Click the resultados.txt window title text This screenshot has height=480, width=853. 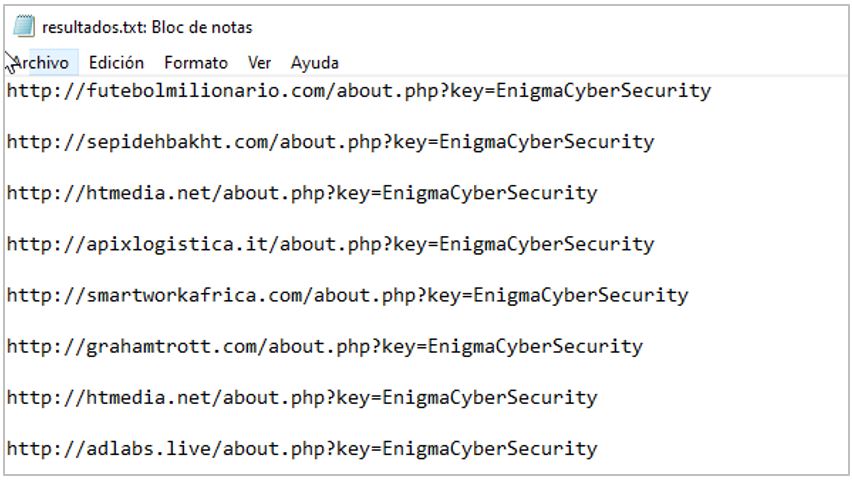(x=147, y=27)
